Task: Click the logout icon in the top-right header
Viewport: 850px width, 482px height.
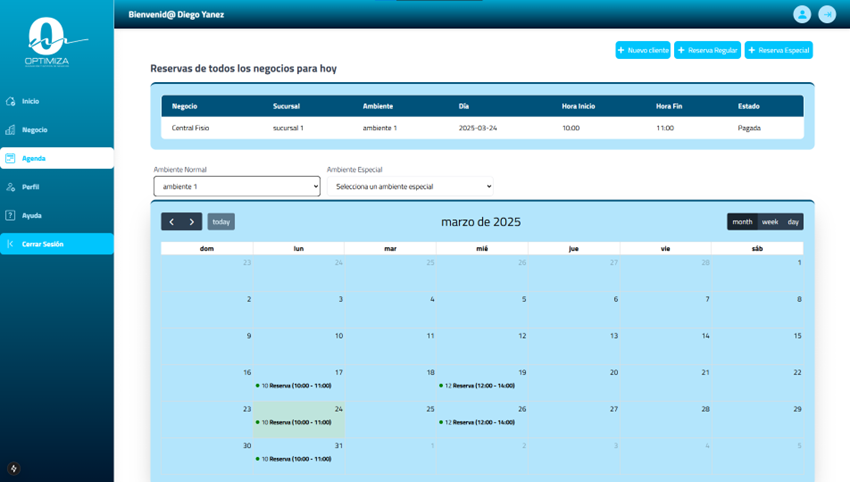Action: click(827, 14)
